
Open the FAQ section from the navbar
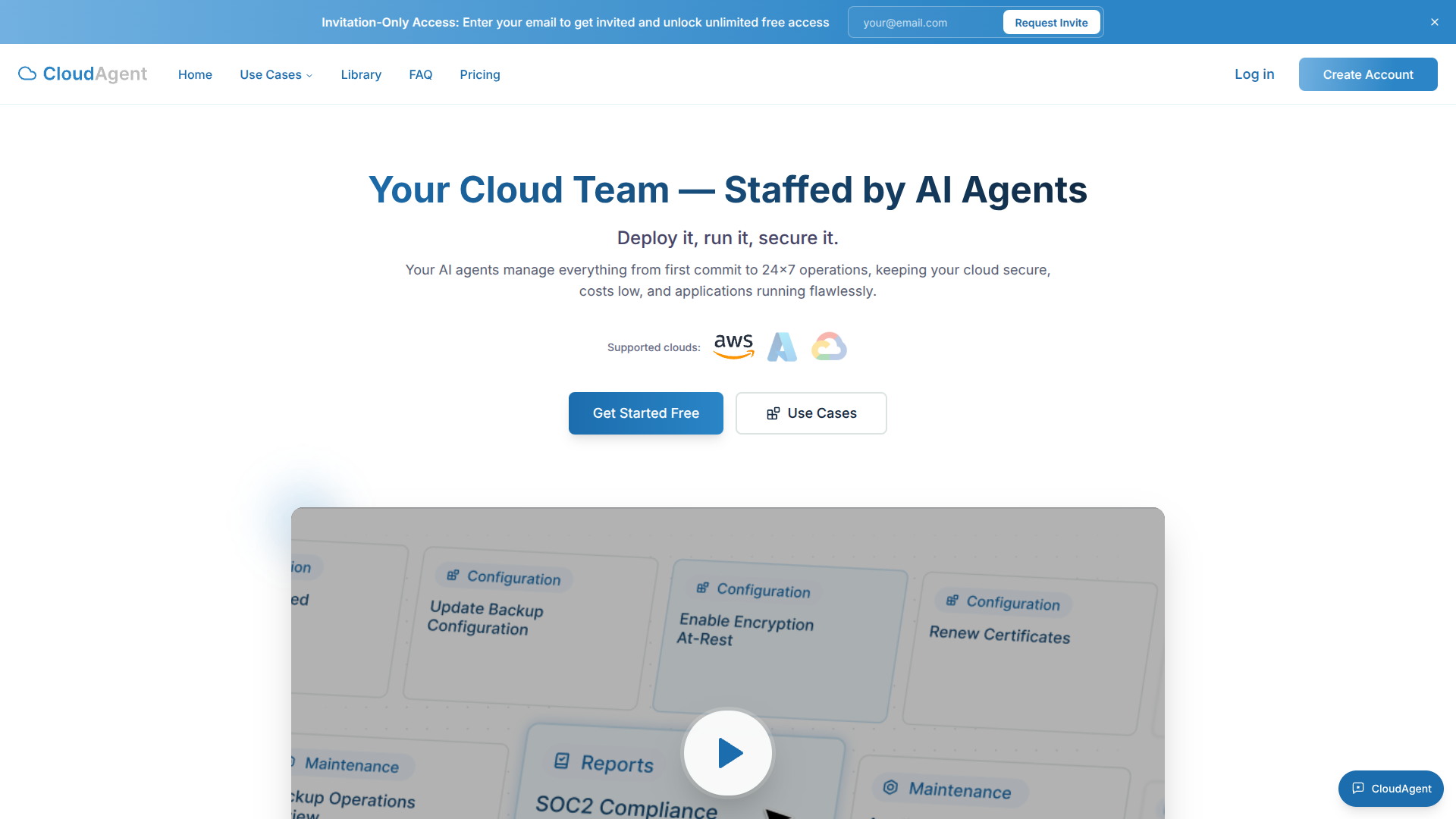coord(420,74)
